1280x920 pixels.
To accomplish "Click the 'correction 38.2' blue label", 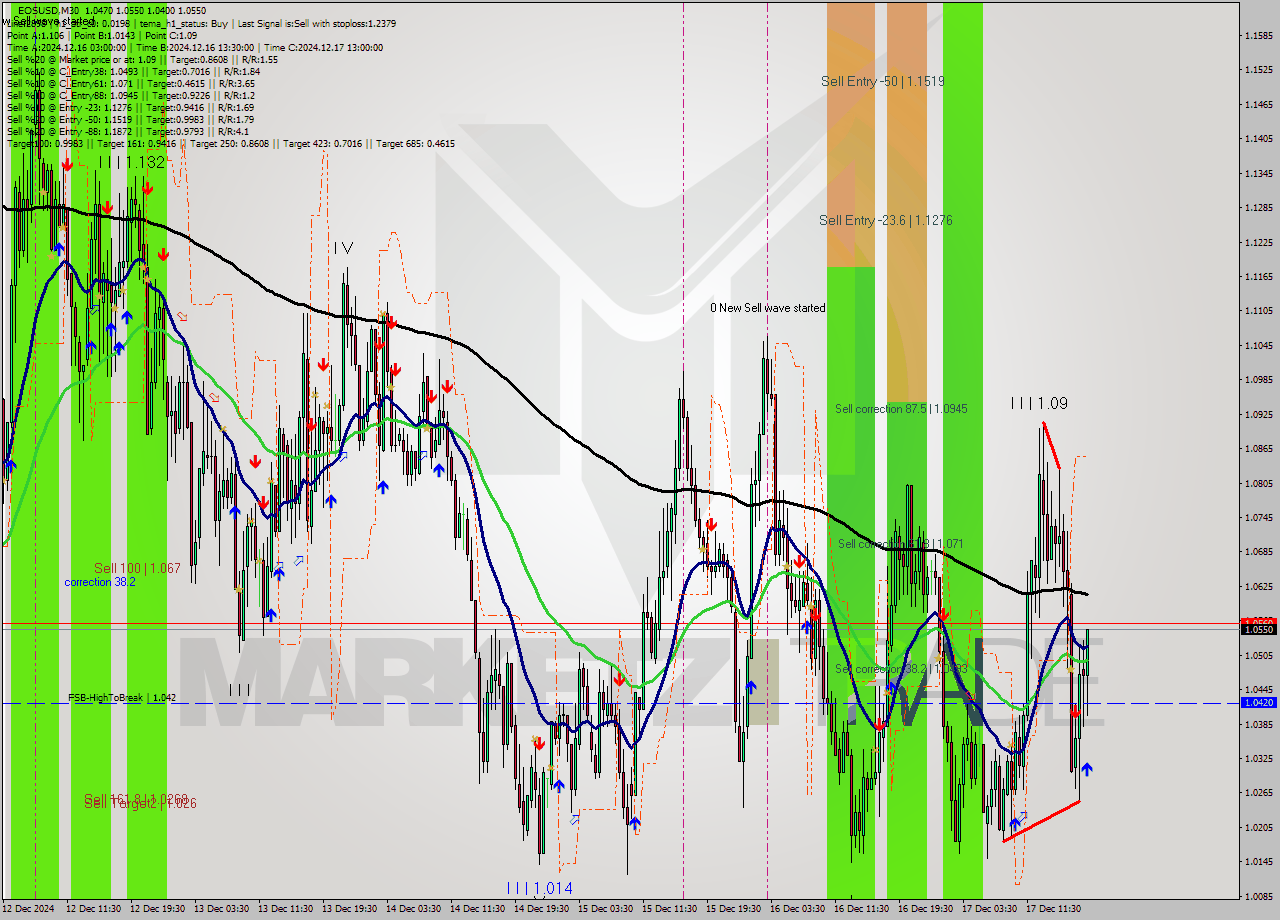I will [101, 582].
